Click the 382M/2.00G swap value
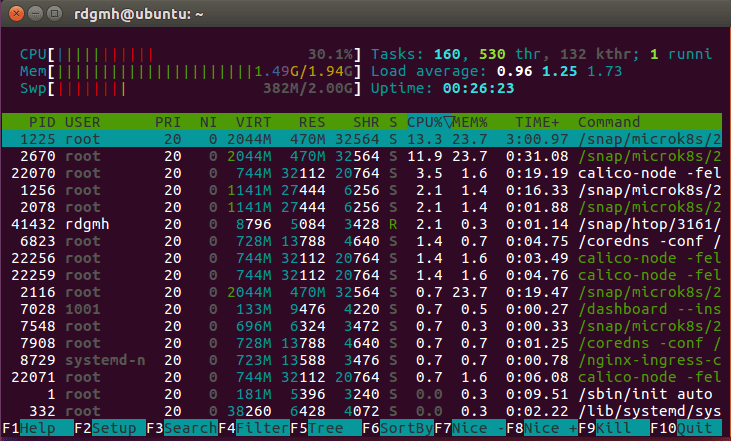This screenshot has width=731, height=441. (308, 89)
